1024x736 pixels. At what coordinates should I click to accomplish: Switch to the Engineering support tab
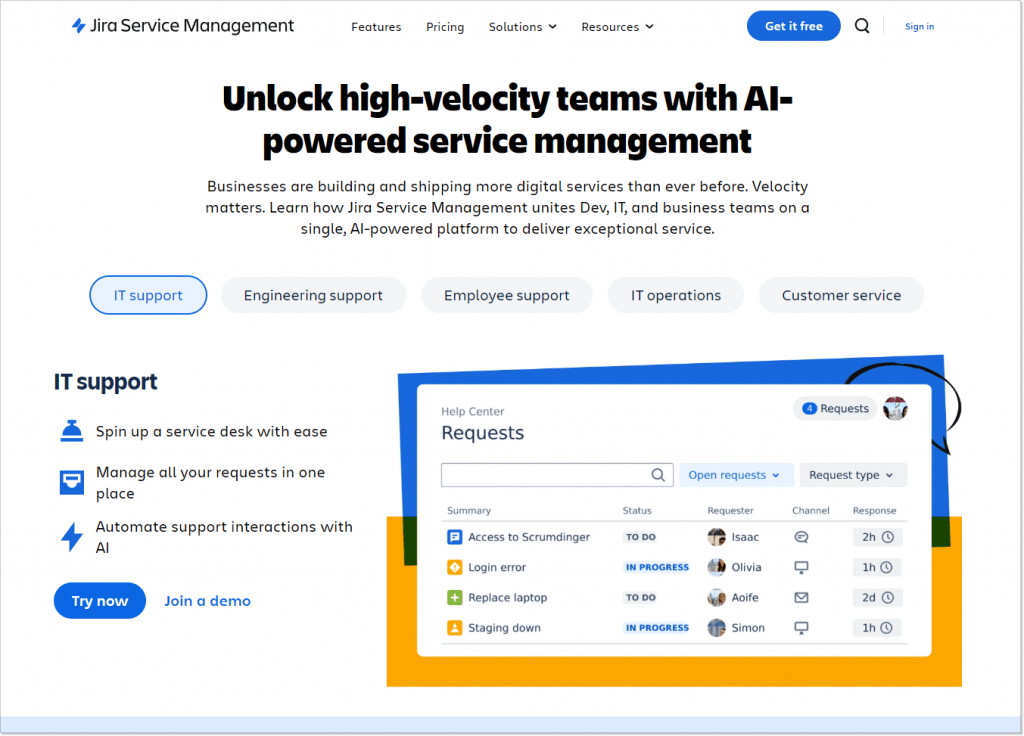tap(313, 295)
